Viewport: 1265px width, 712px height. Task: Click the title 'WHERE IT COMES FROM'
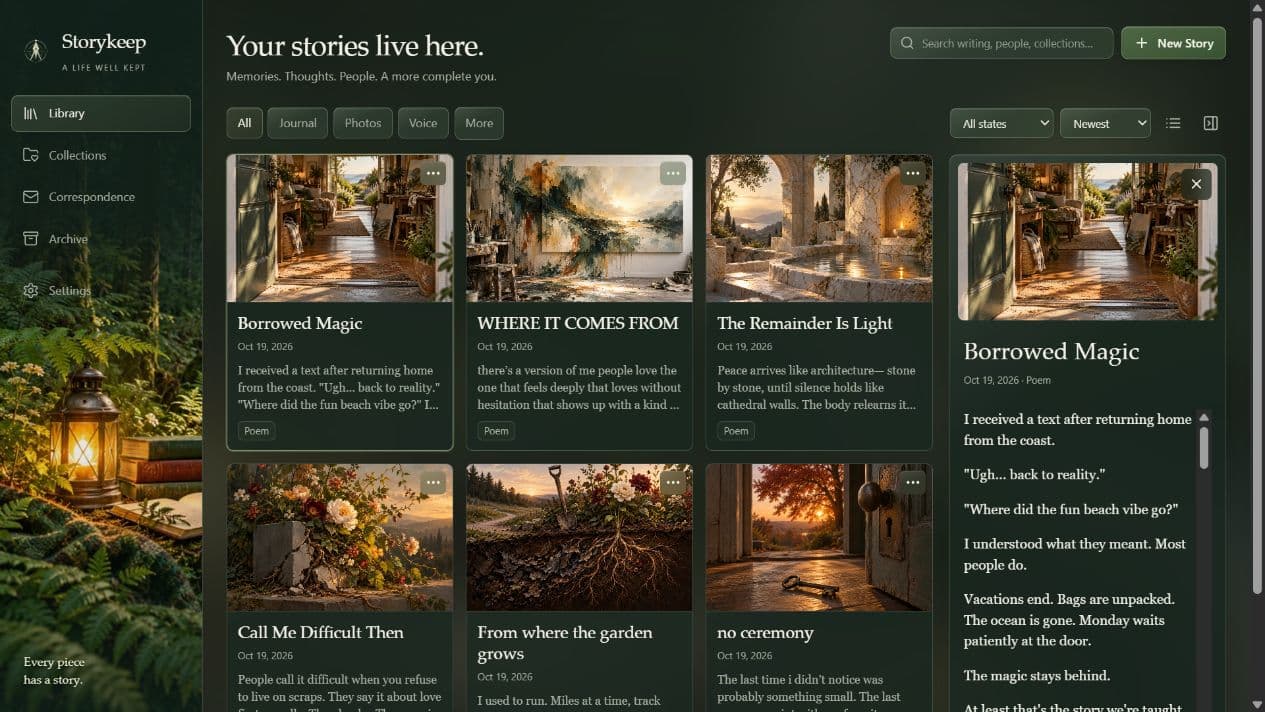click(578, 323)
